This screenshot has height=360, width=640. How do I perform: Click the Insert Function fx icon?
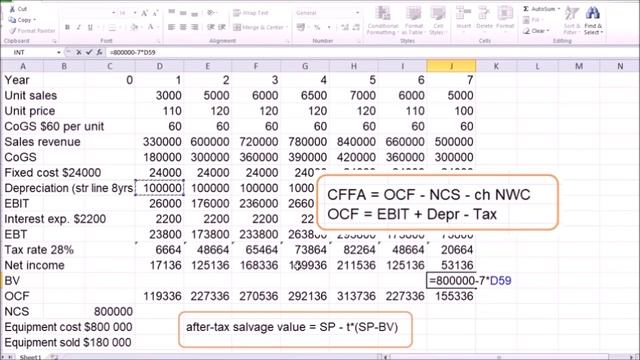99,52
